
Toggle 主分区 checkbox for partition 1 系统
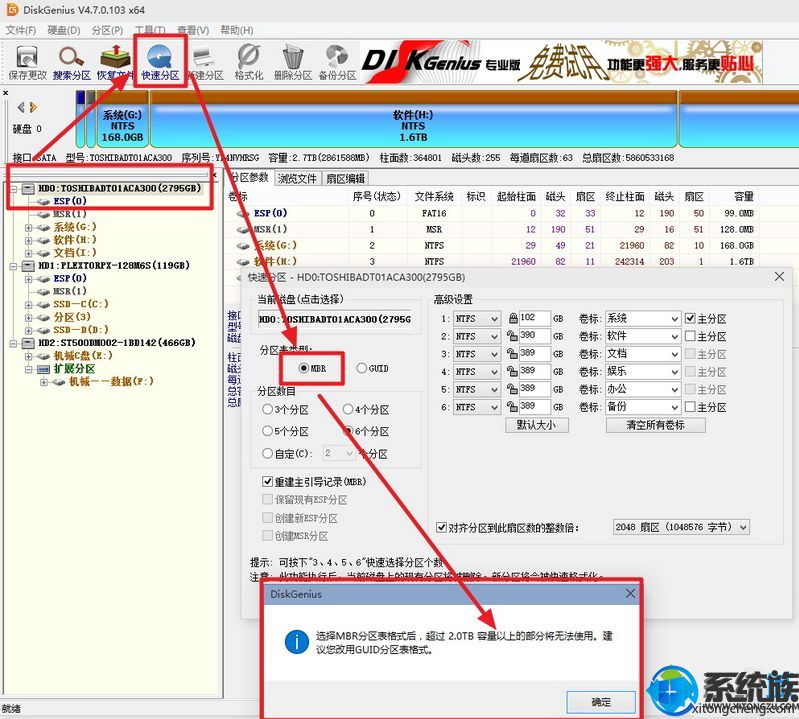click(x=690, y=318)
